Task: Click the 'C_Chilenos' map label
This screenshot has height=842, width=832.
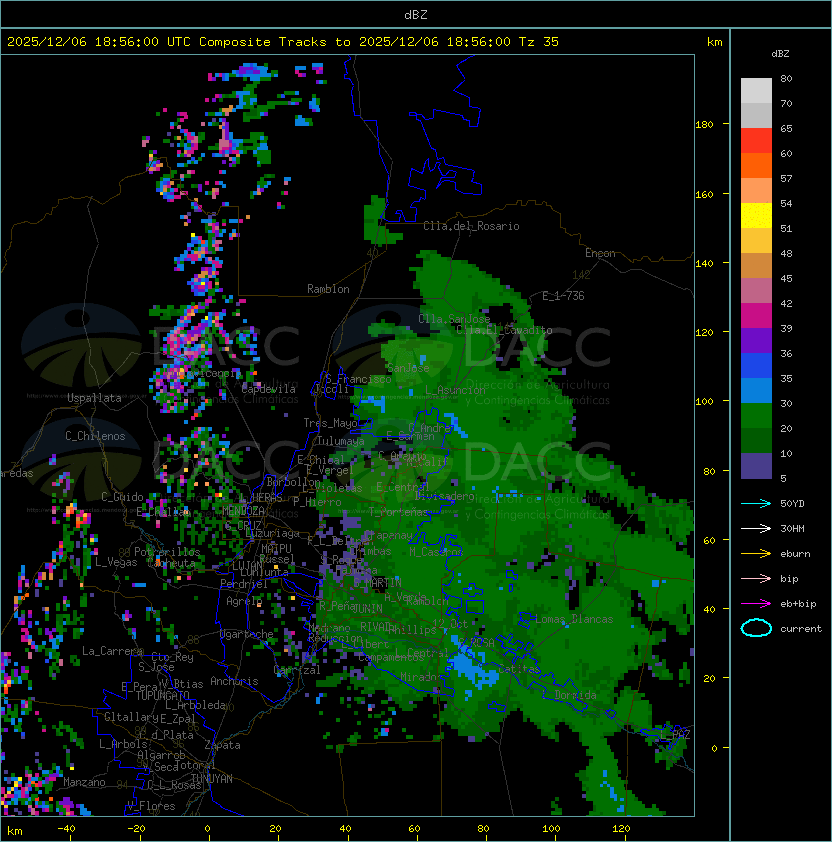Action: [x=95, y=436]
